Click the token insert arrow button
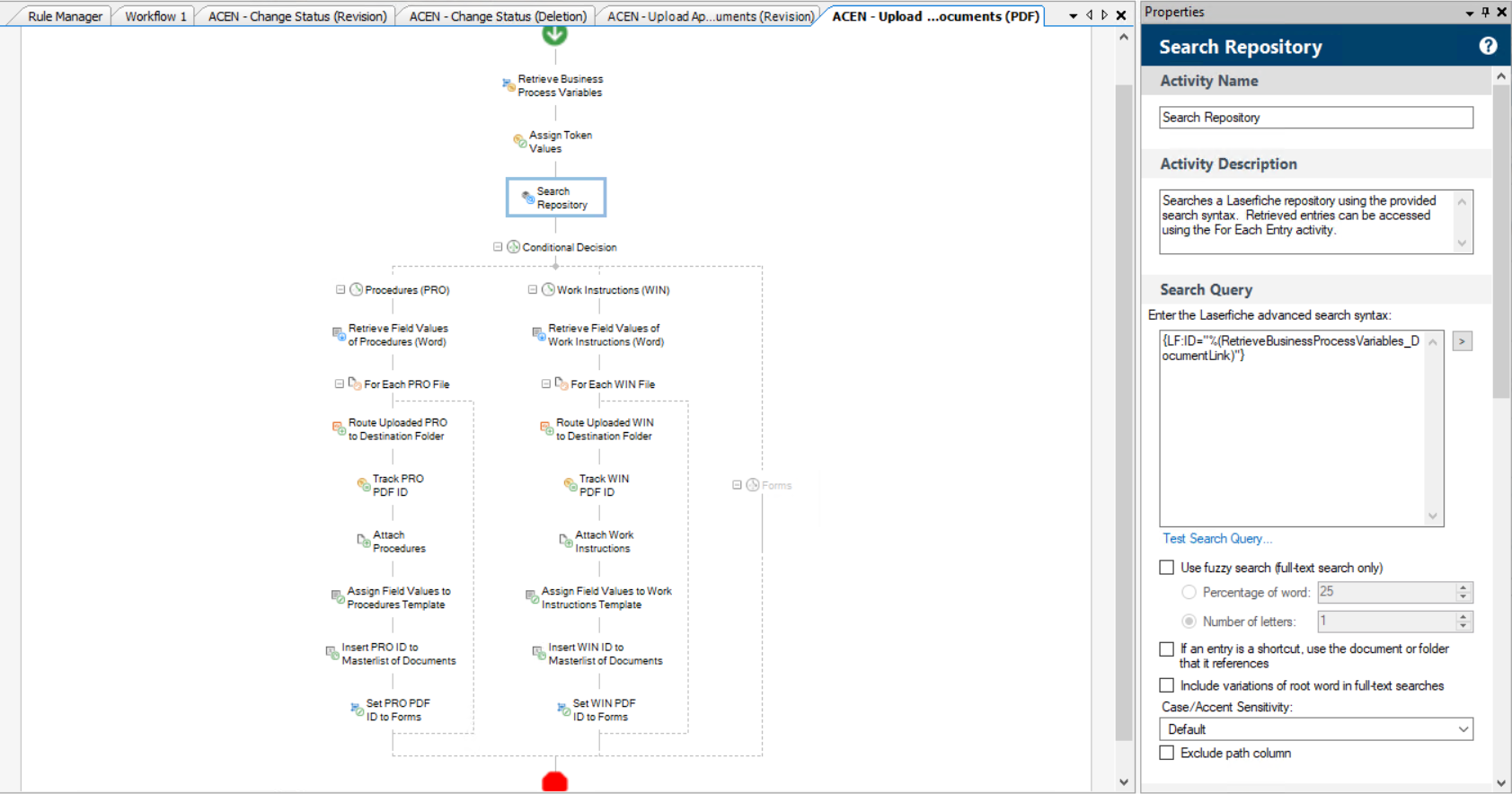 (1463, 341)
